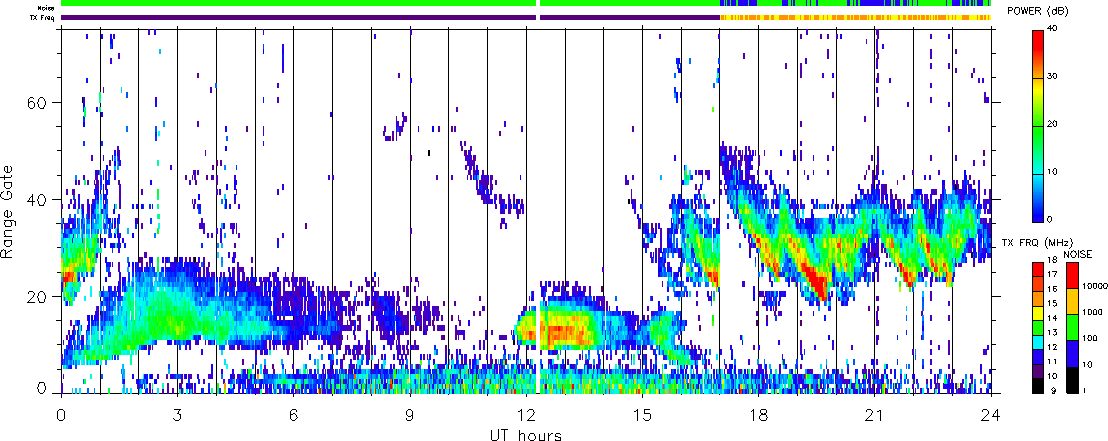
Task: Pick the blue swatch in NOISE legend
Action: (1073, 354)
